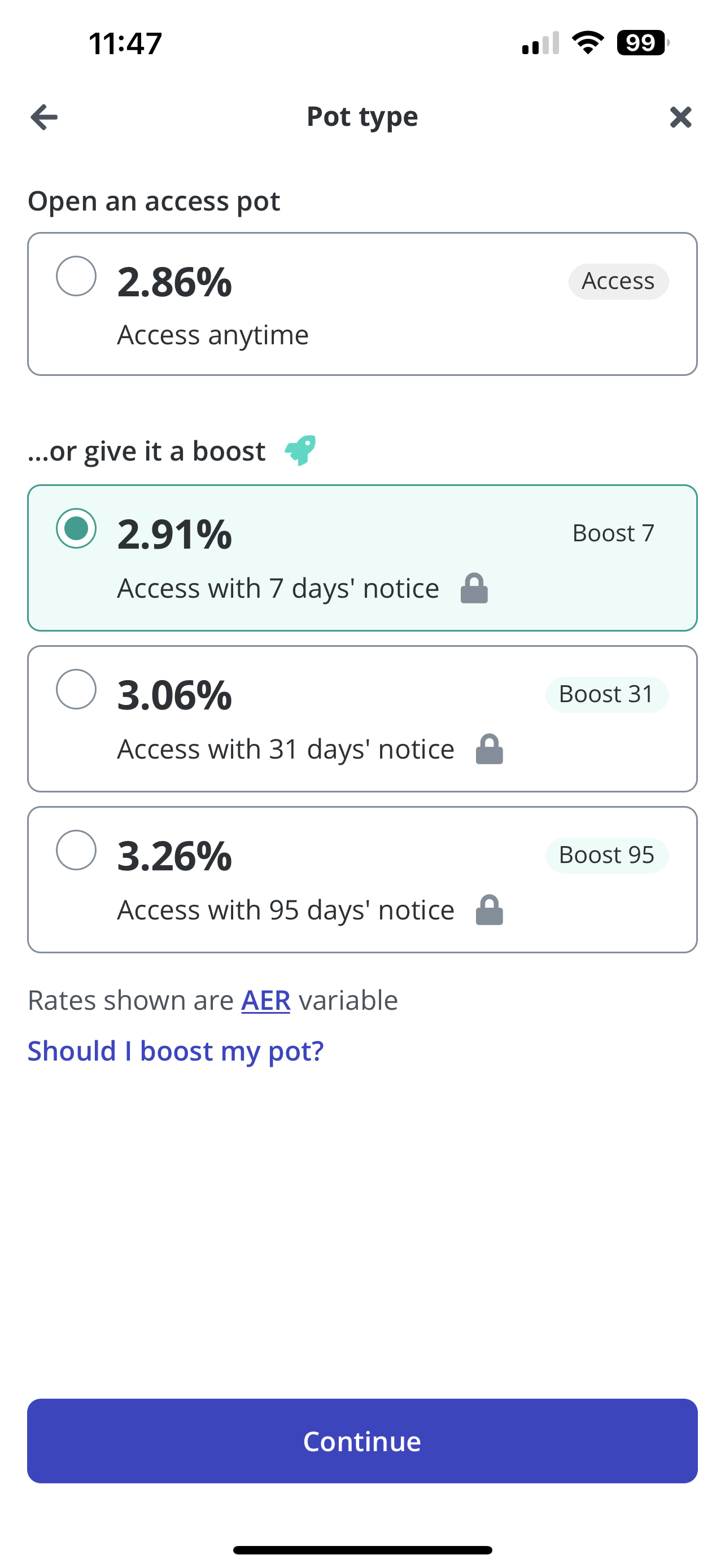Tap the Wi-Fi icon in status bar

[x=587, y=42]
